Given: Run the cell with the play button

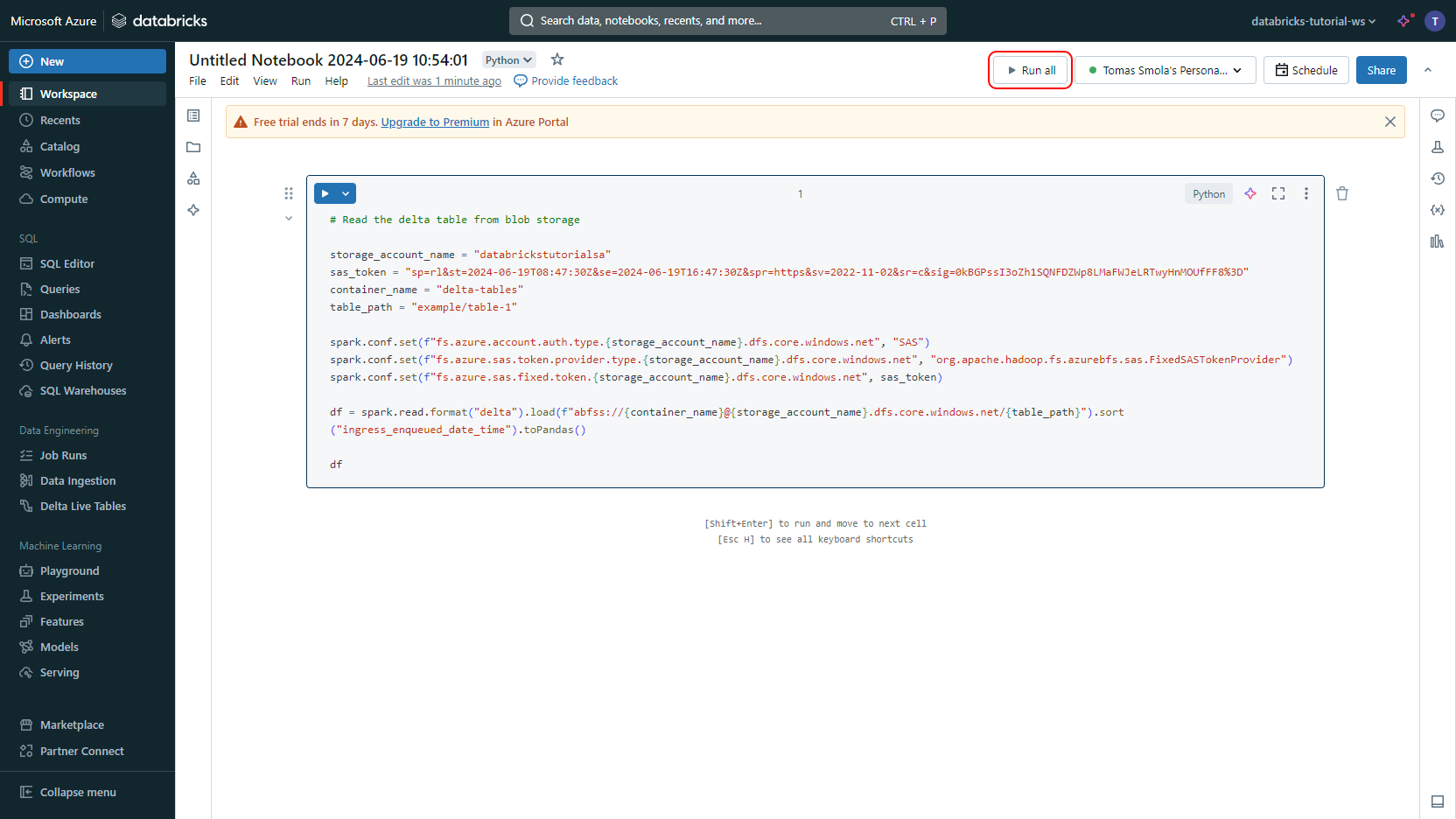Looking at the screenshot, I should pos(325,193).
